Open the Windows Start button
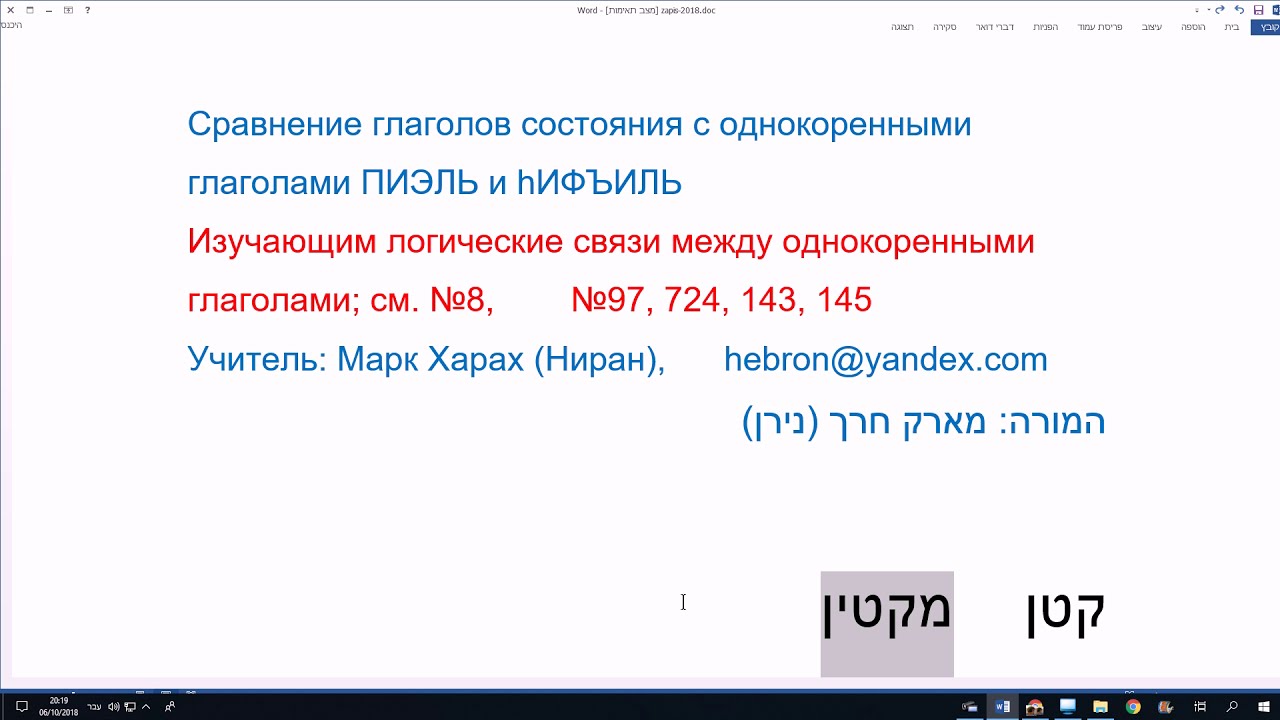 coord(1264,707)
